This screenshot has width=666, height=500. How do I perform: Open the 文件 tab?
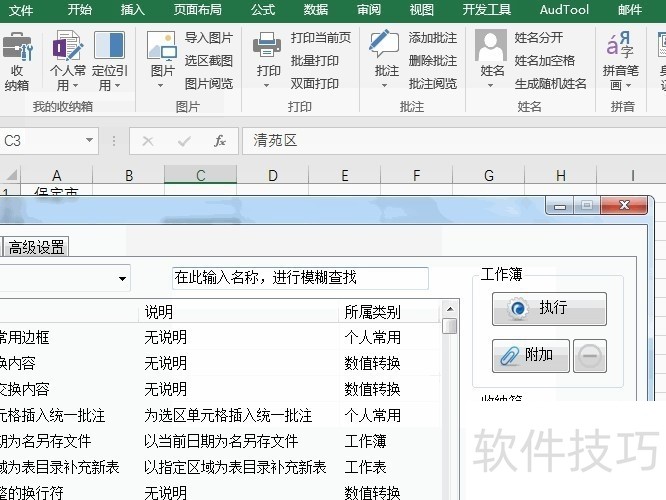(x=21, y=10)
